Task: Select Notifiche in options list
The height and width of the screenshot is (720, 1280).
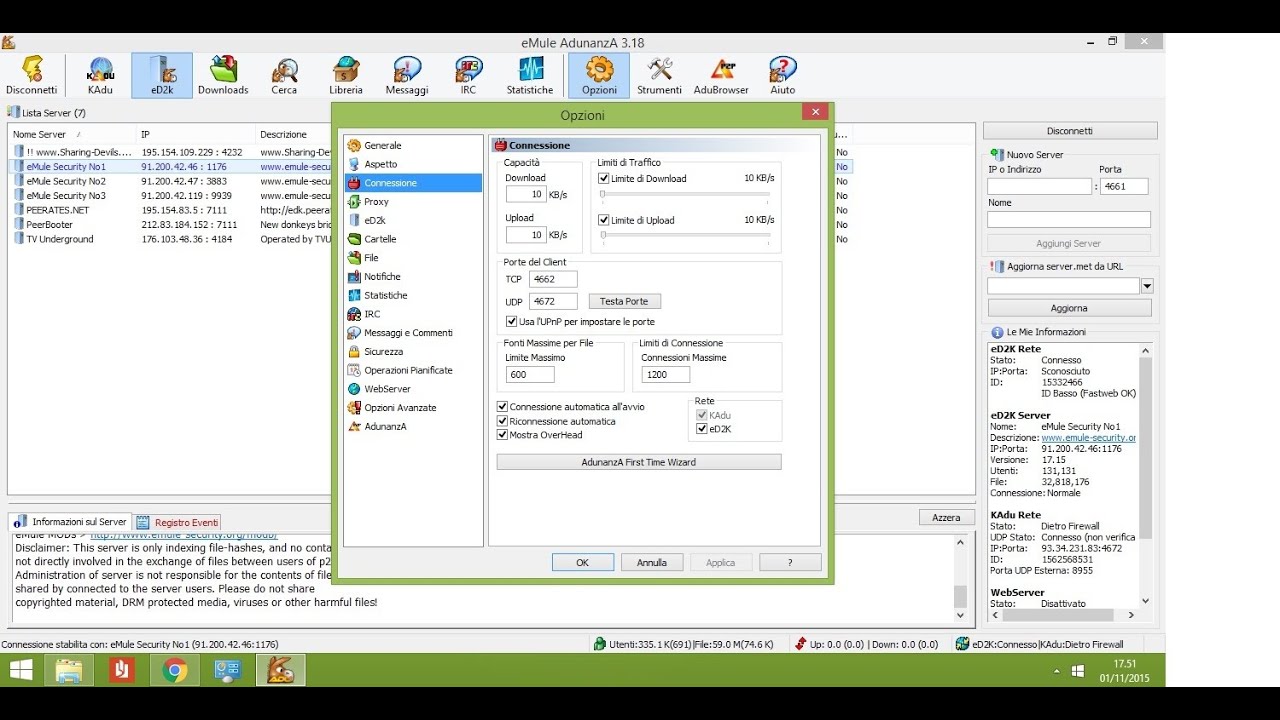Action: [x=382, y=276]
